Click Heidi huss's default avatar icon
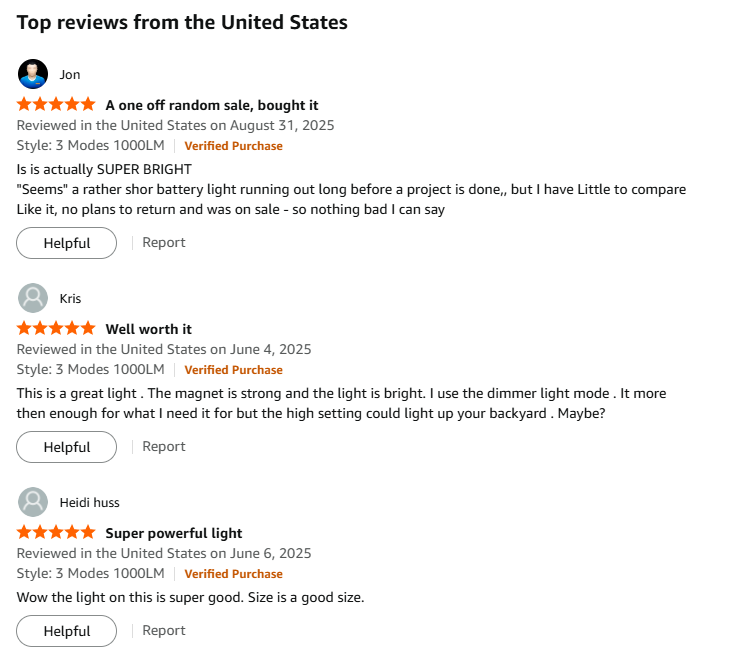 (33, 502)
